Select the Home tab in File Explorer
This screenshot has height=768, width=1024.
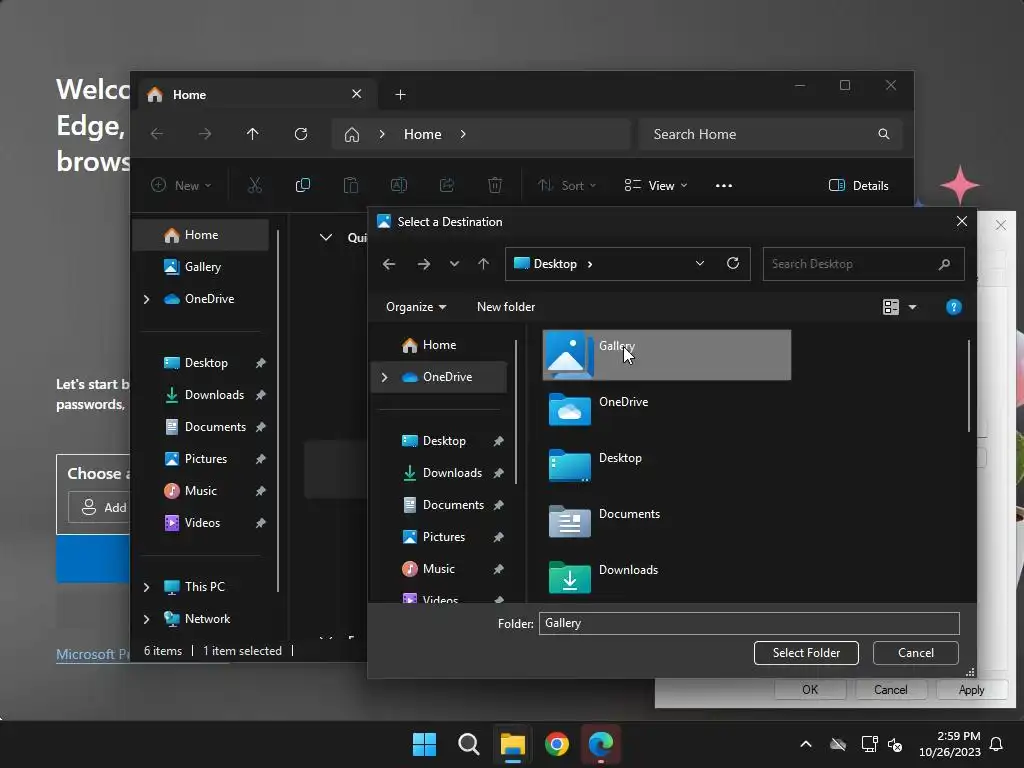255,95
